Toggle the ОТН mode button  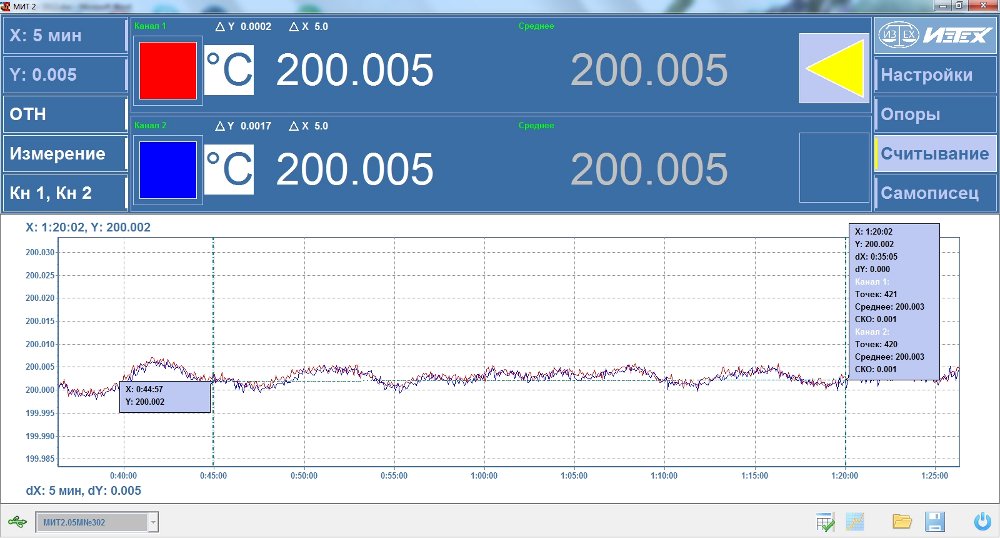tap(64, 114)
